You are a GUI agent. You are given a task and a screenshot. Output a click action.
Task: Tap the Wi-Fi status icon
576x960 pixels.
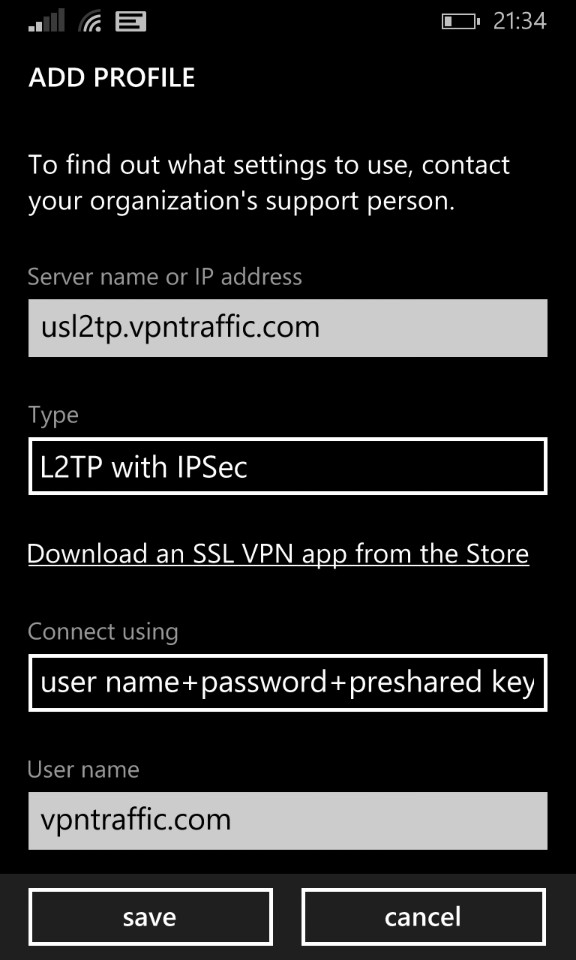[x=90, y=21]
